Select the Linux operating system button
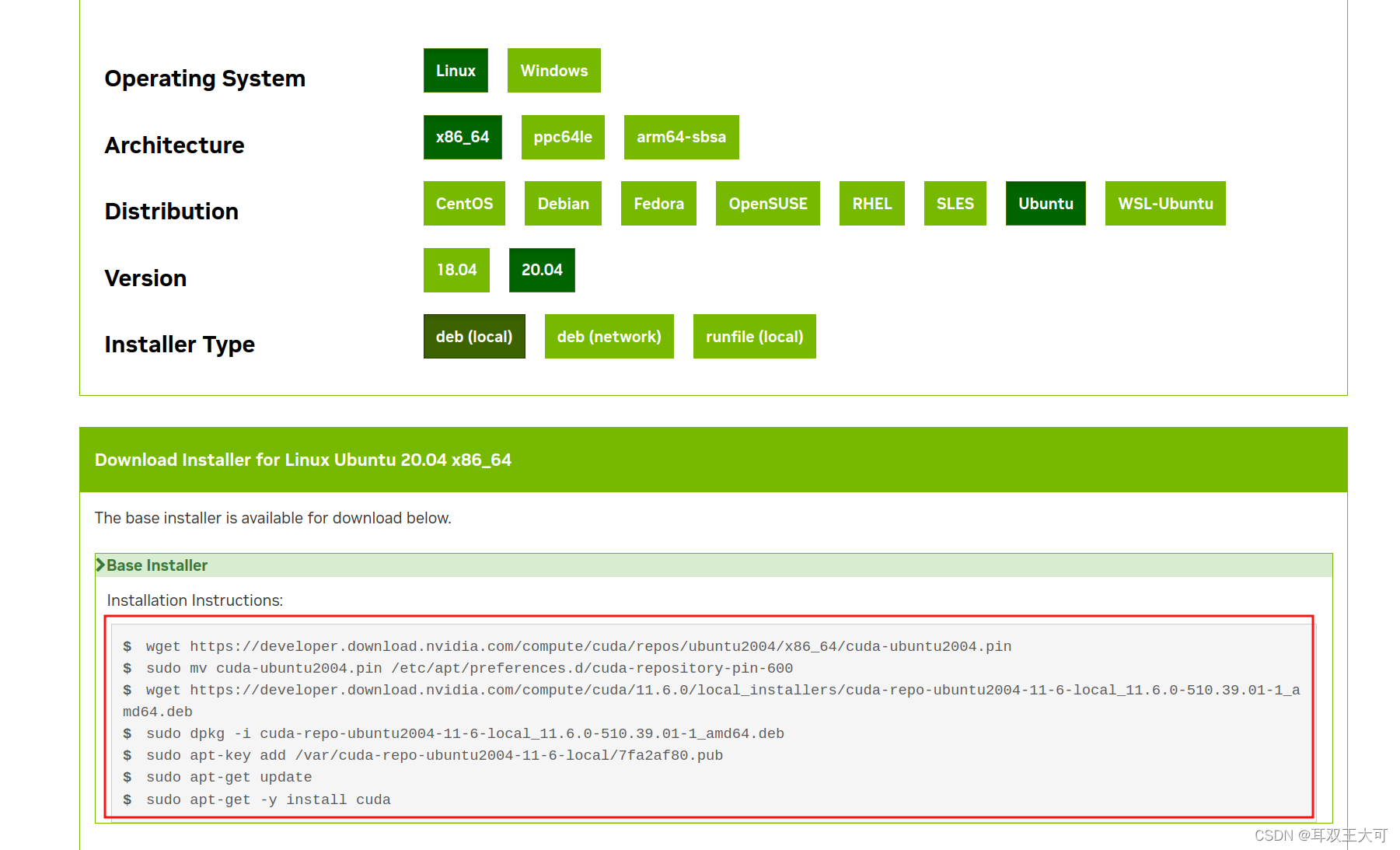Screen dimensions: 1400x850 click(456, 71)
